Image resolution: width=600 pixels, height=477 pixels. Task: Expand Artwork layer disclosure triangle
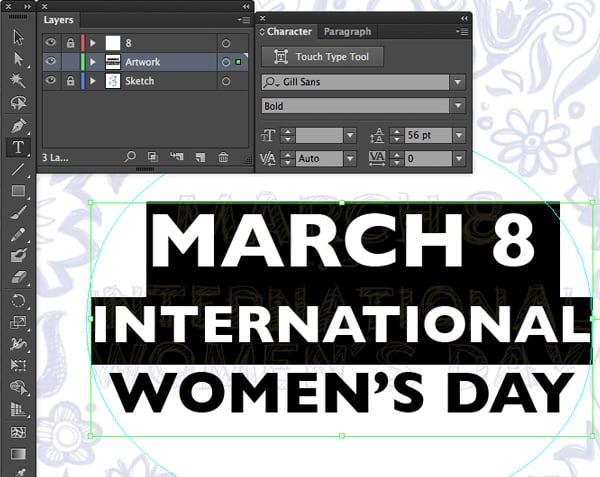pyautogui.click(x=93, y=62)
